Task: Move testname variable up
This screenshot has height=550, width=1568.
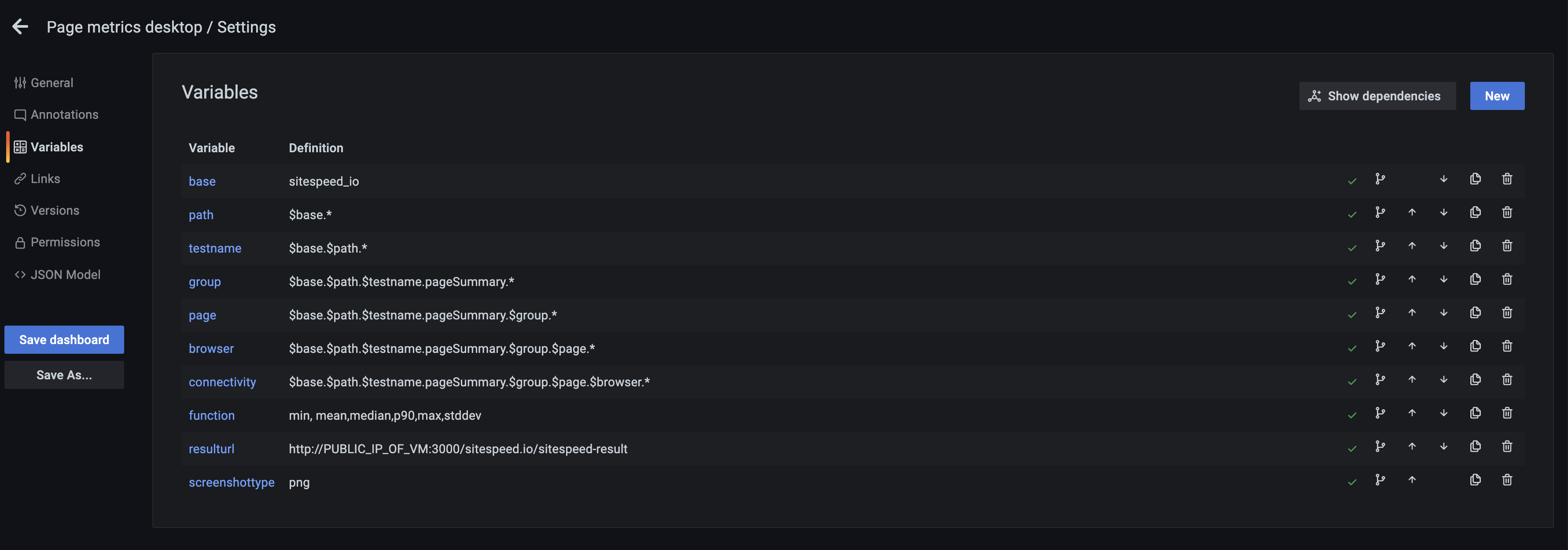Action: point(1412,246)
